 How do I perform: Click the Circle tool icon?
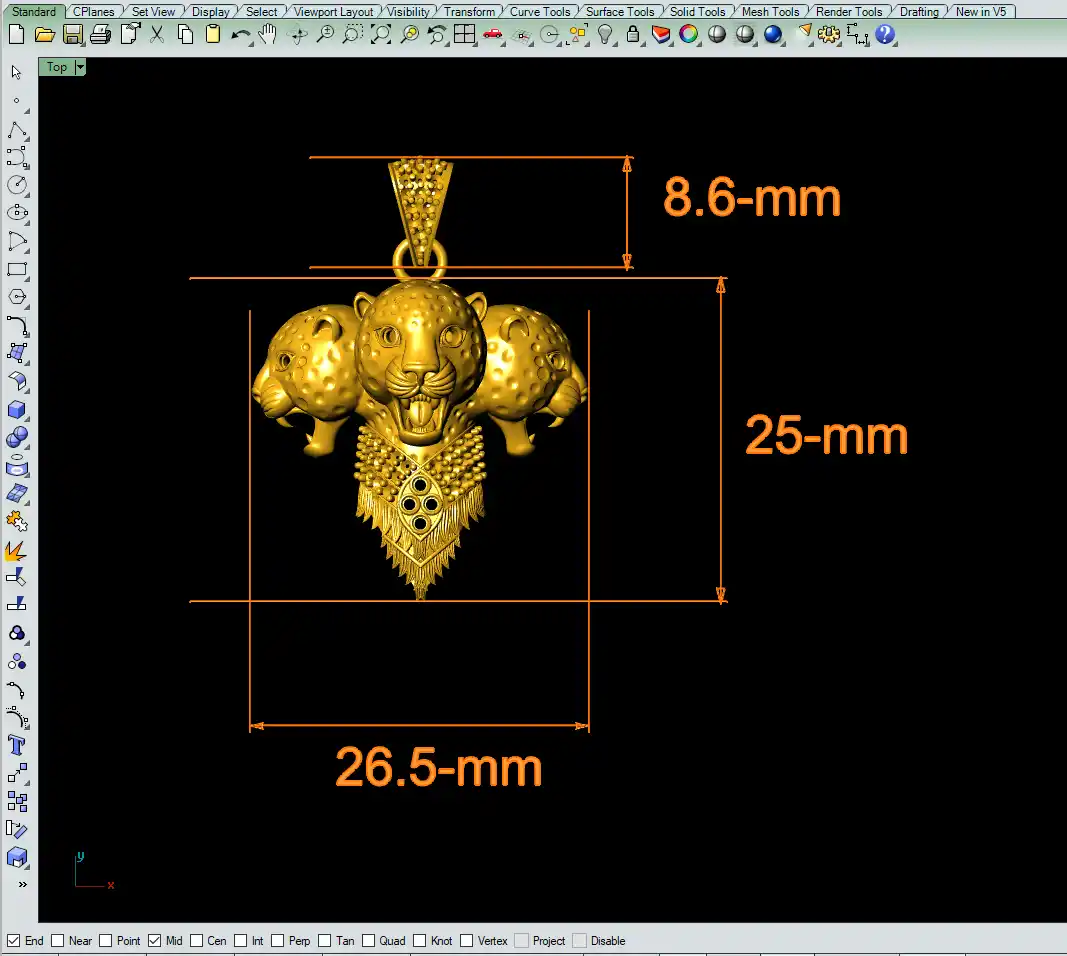(17, 185)
